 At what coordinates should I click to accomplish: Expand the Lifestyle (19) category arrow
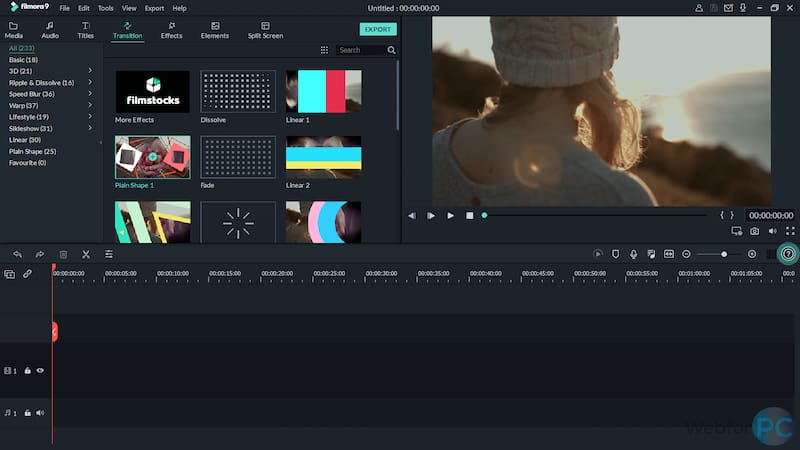coord(90,116)
